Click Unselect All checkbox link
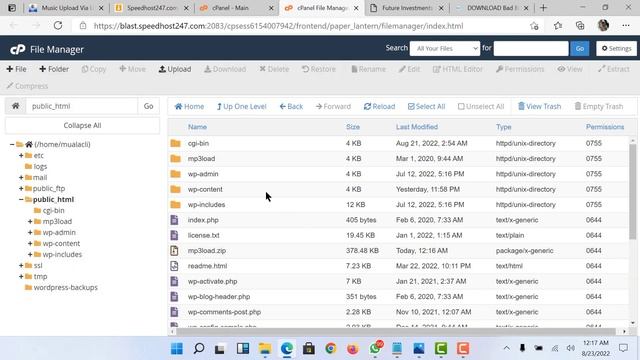This screenshot has height=360, width=640. pyautogui.click(x=481, y=107)
